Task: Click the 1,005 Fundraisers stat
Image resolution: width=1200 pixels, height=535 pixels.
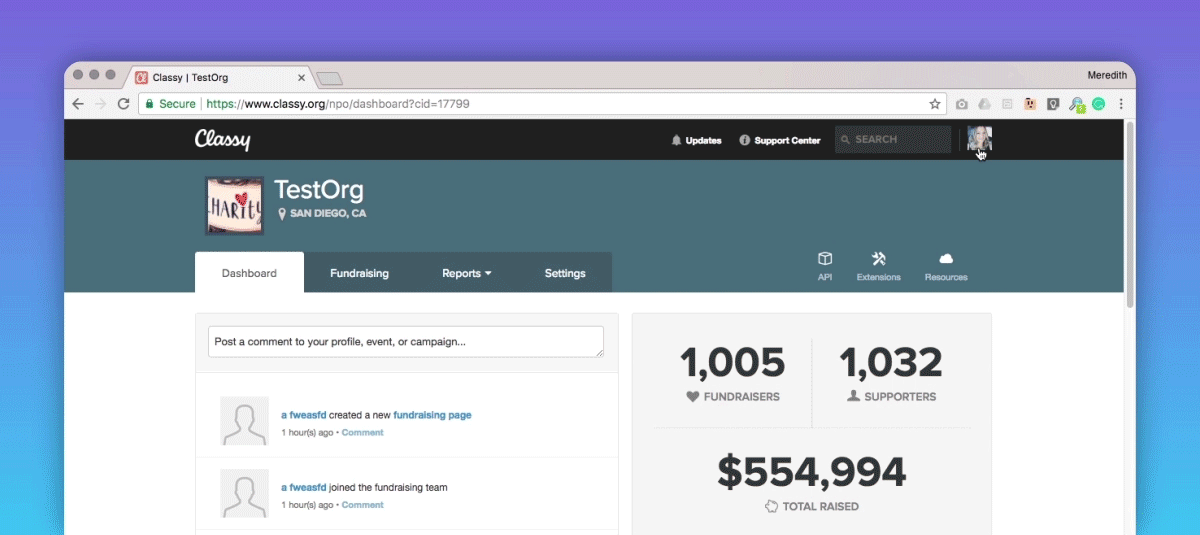Action: point(733,374)
